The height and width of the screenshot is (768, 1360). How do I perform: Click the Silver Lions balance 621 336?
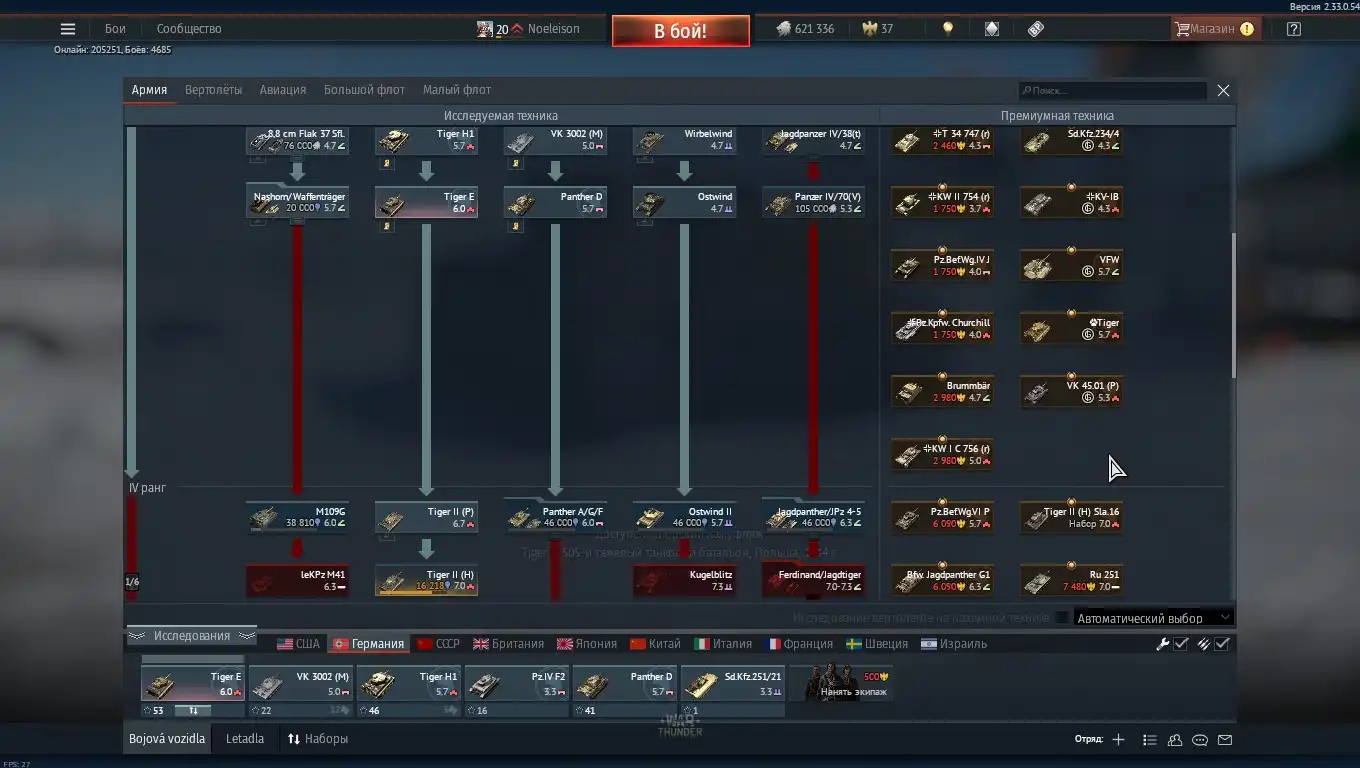pyautogui.click(x=805, y=29)
